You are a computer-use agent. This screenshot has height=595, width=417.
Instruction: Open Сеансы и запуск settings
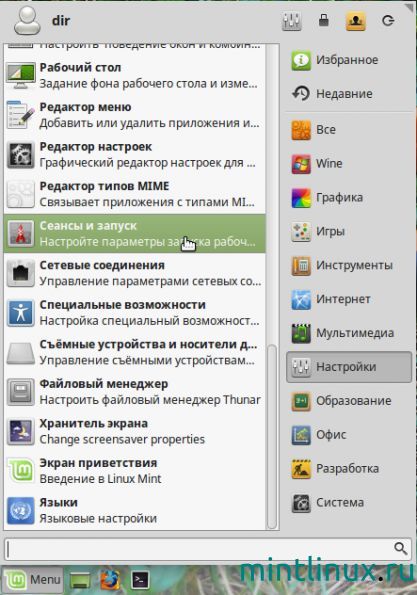134,233
